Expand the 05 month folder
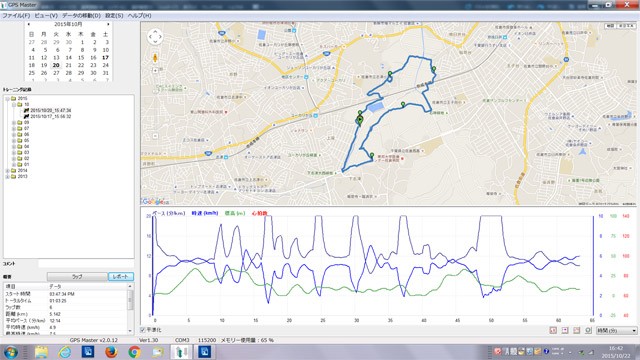Screen dimensions: 640x360 pos(14,140)
